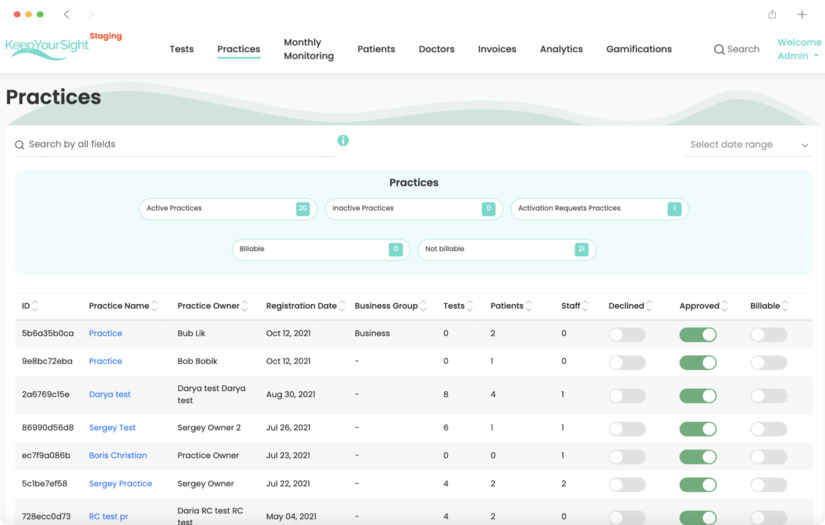Open Practice link for ID 9e8bc72eba
The width and height of the screenshot is (825, 525).
105,361
